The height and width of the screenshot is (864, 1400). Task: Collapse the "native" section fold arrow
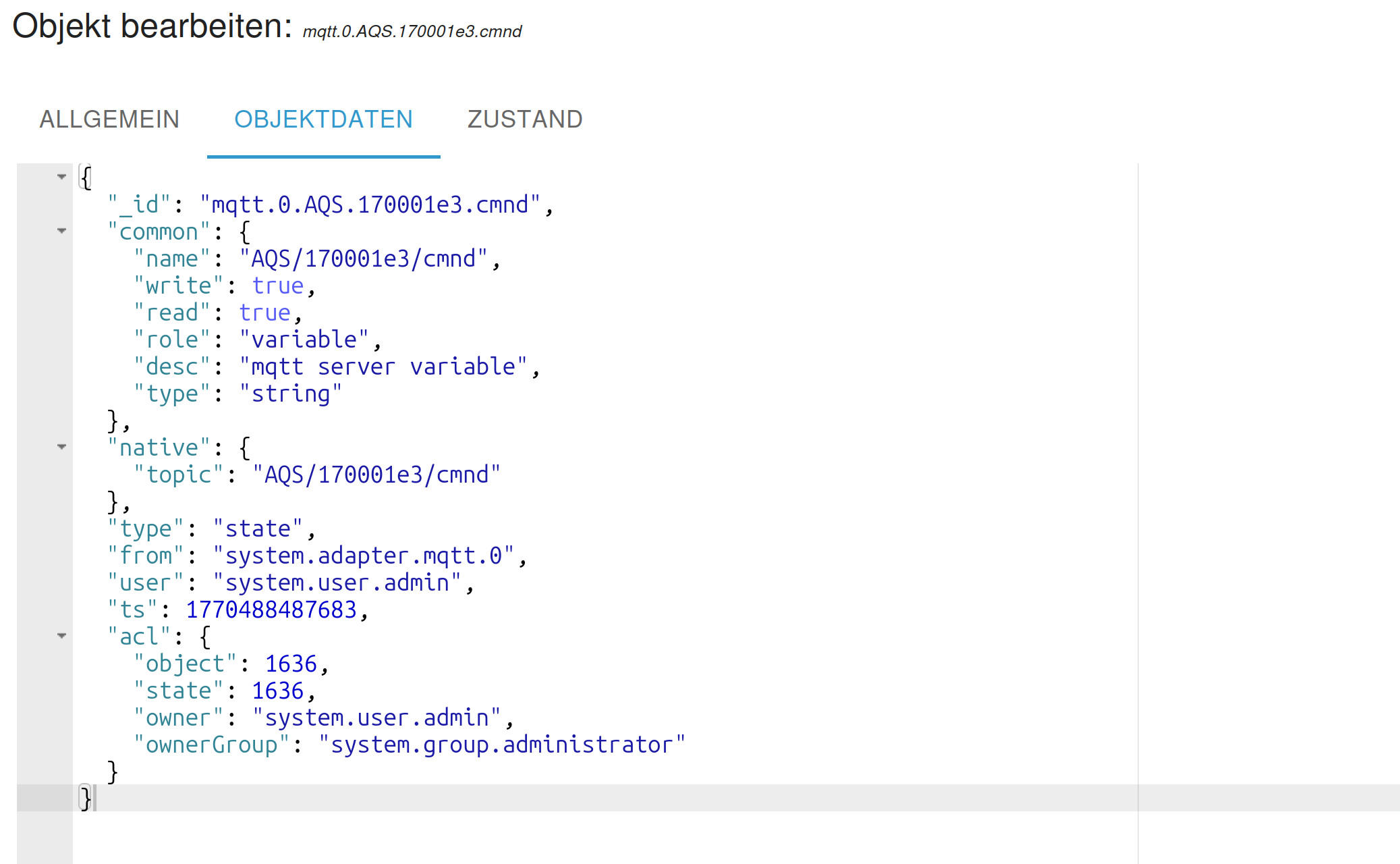pyautogui.click(x=61, y=447)
